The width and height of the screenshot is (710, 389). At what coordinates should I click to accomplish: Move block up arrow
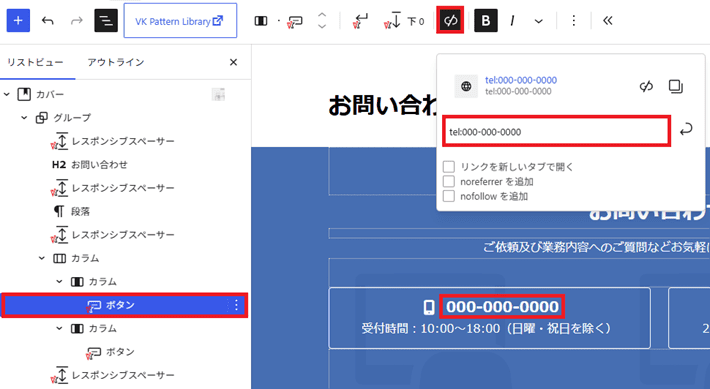(322, 15)
